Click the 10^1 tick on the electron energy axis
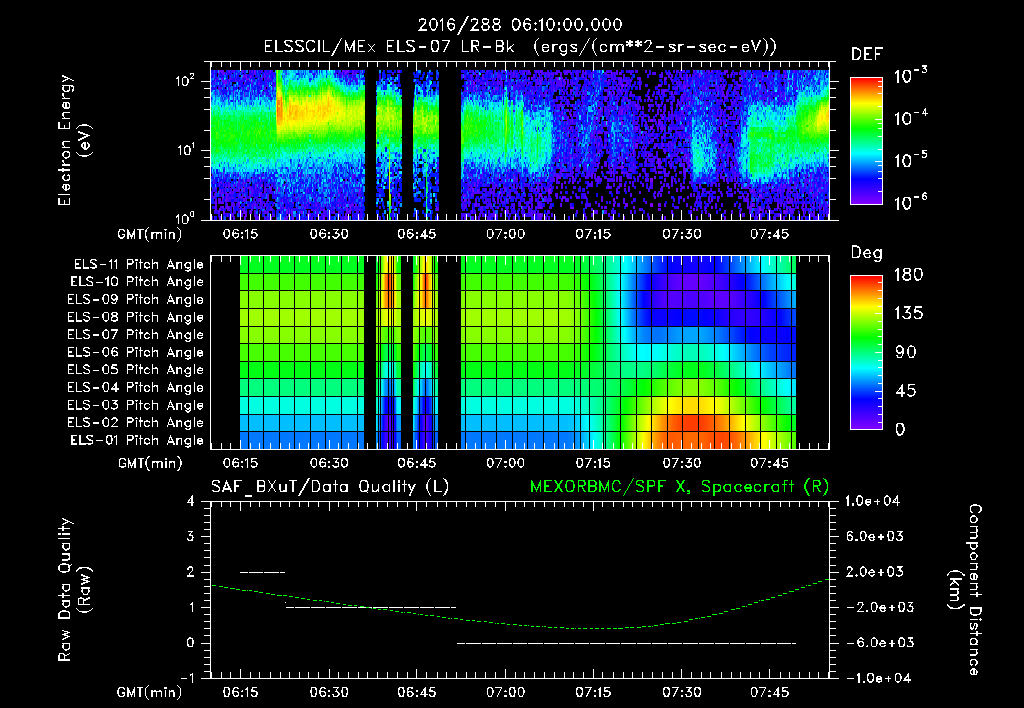Image resolution: width=1024 pixels, height=708 pixels. pyautogui.click(x=185, y=150)
